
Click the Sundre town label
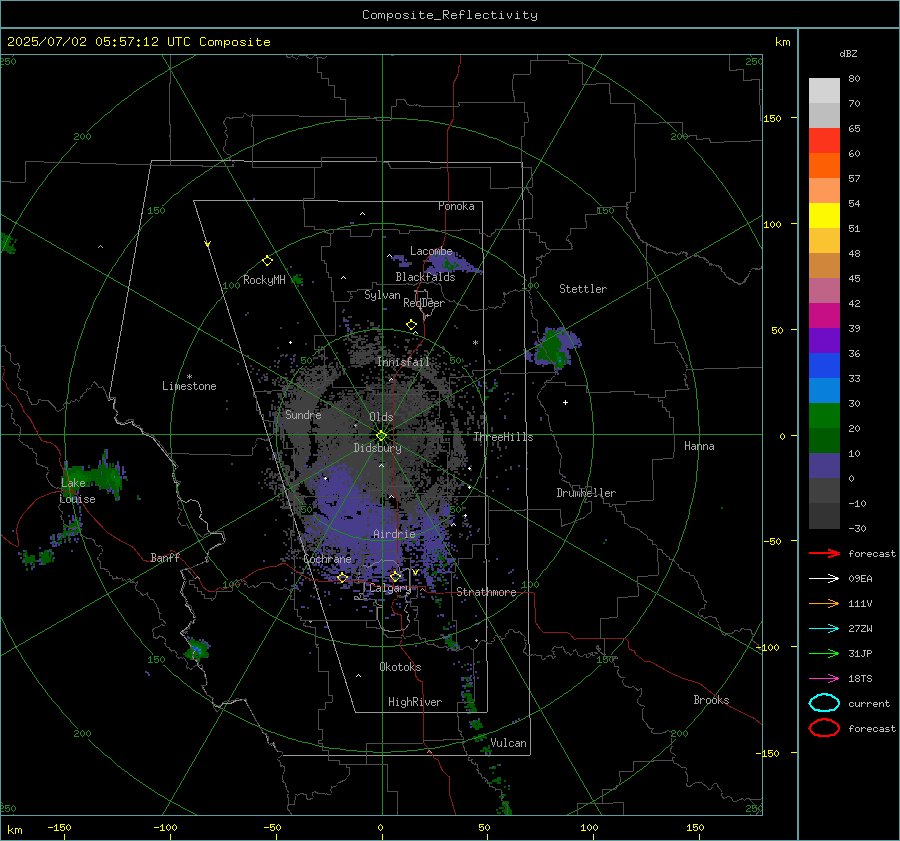303,414
